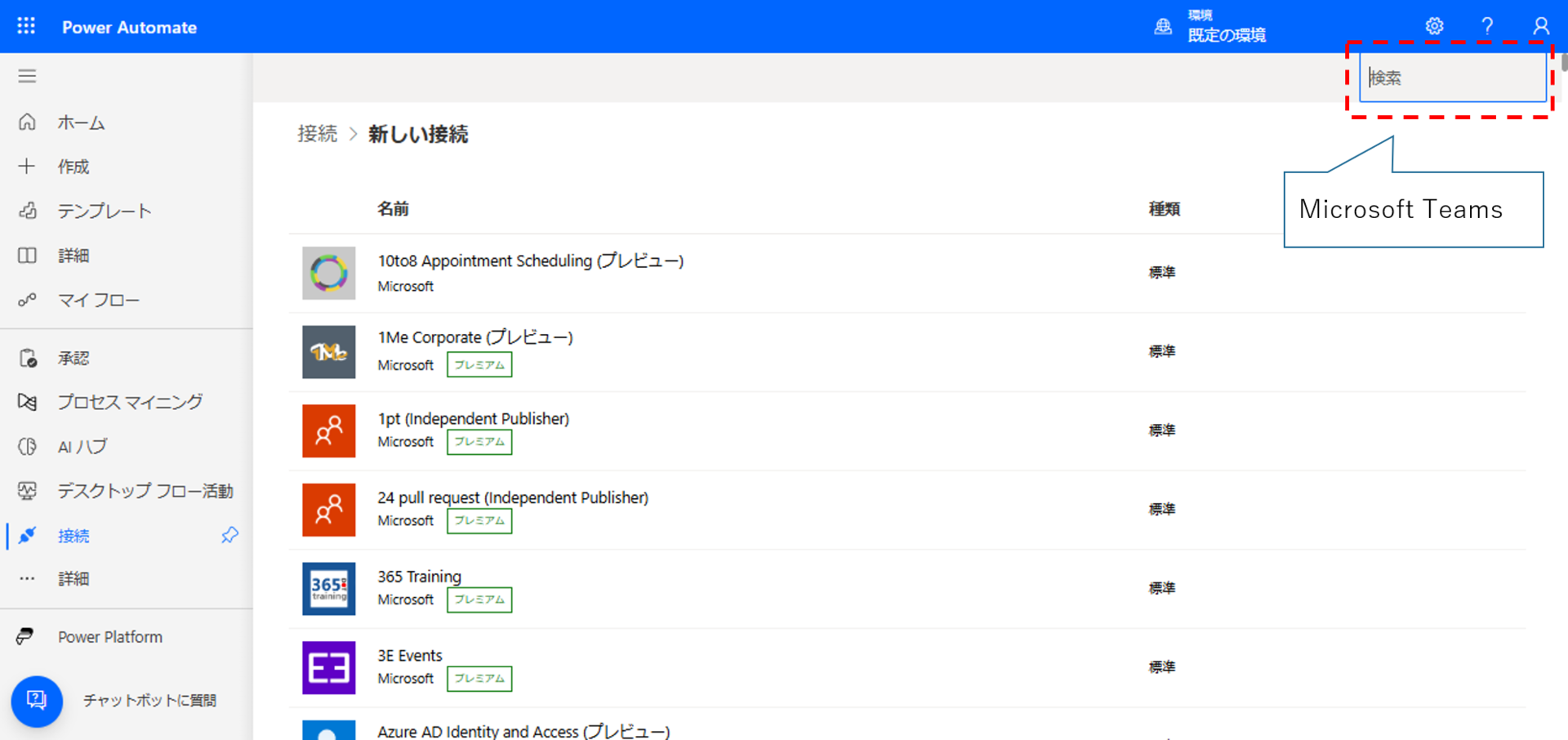Select the 10to8 Appointment Scheduling connector icon
The image size is (1568, 740).
[x=329, y=273]
